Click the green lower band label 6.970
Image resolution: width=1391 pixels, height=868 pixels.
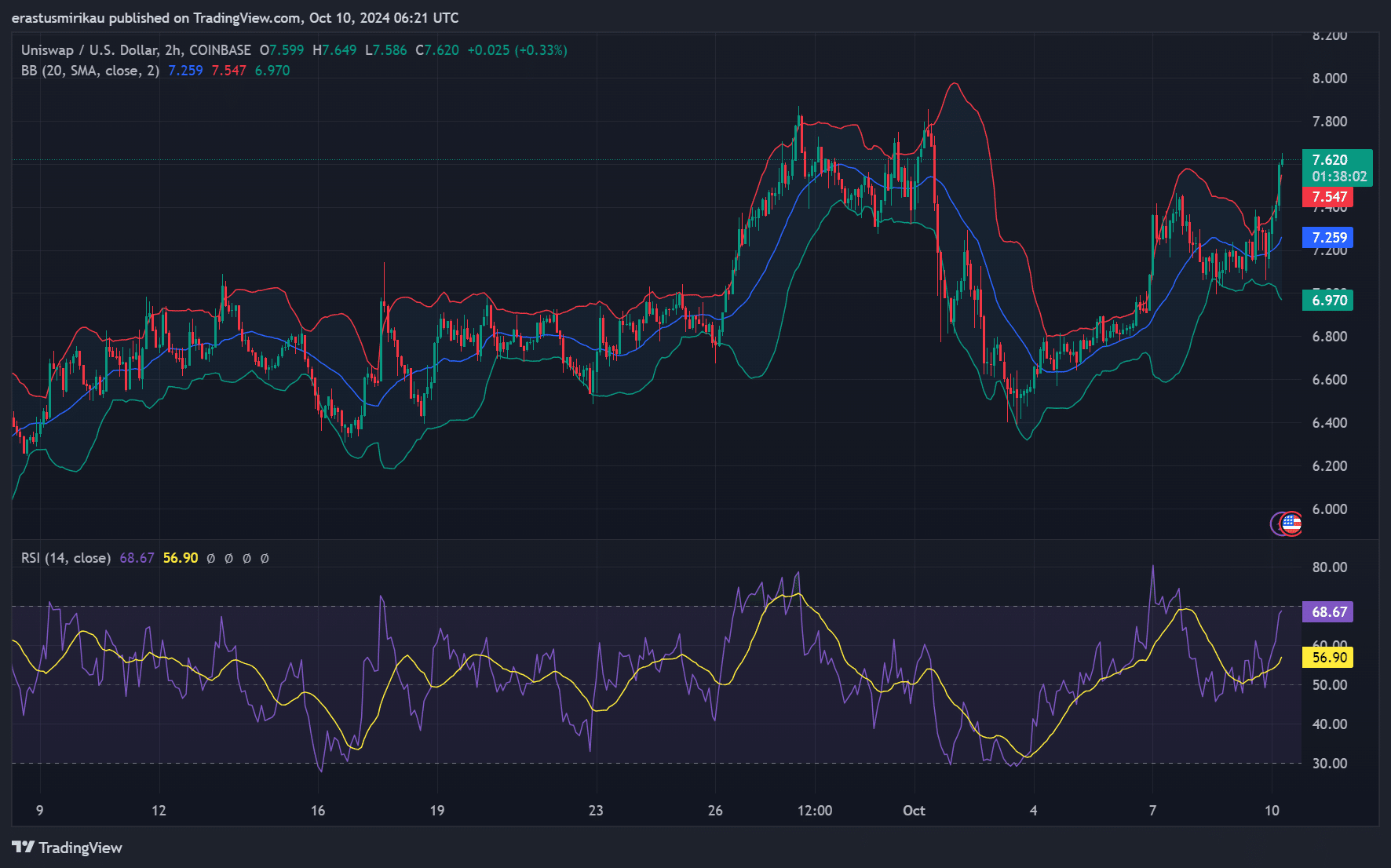[x=1328, y=301]
